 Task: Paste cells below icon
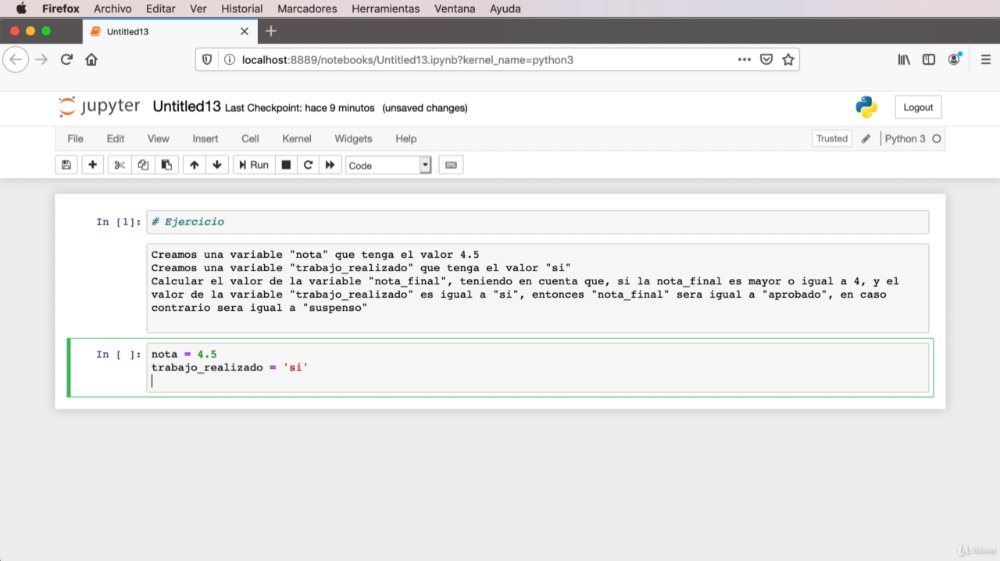coord(166,165)
